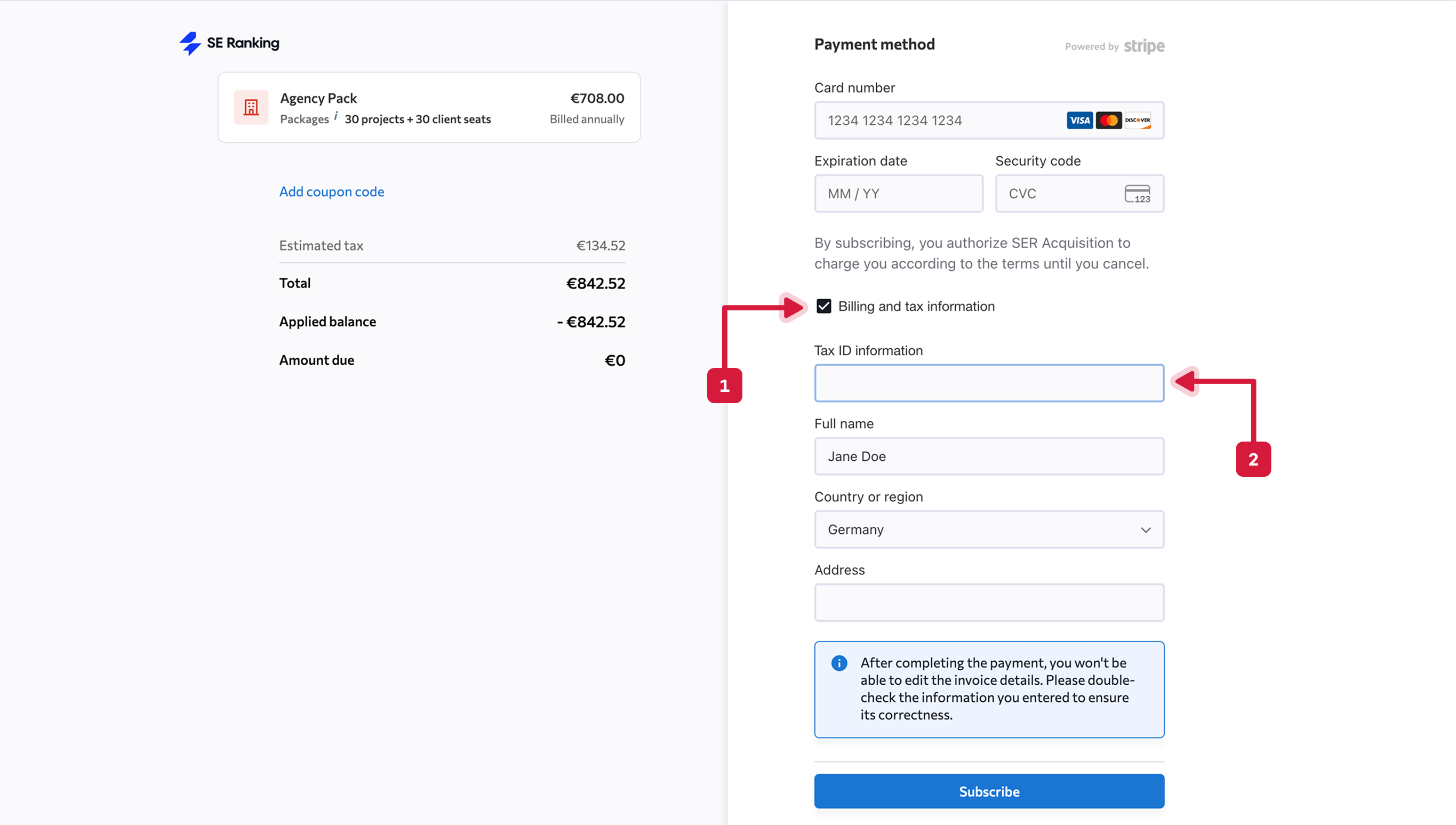Image resolution: width=1456 pixels, height=825 pixels.
Task: Click the Visa card icon
Action: [1079, 120]
